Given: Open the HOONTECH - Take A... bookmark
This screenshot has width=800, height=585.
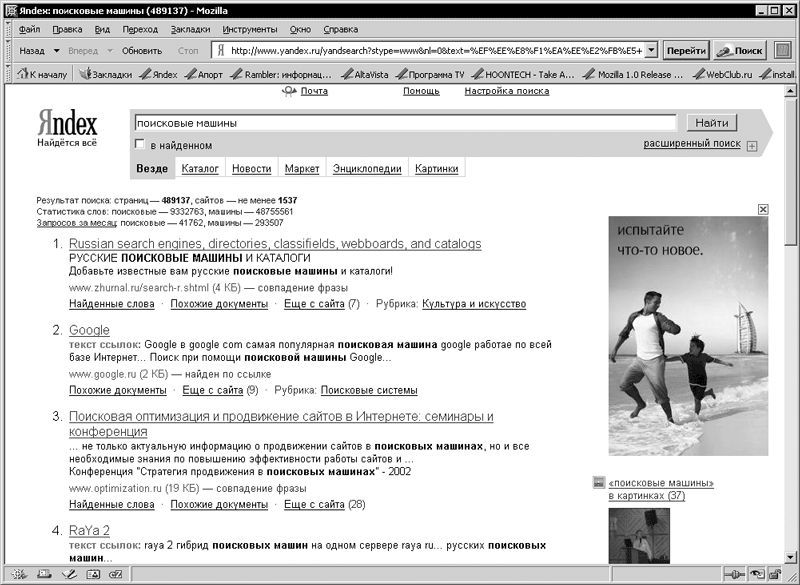Looking at the screenshot, I should pos(523,74).
